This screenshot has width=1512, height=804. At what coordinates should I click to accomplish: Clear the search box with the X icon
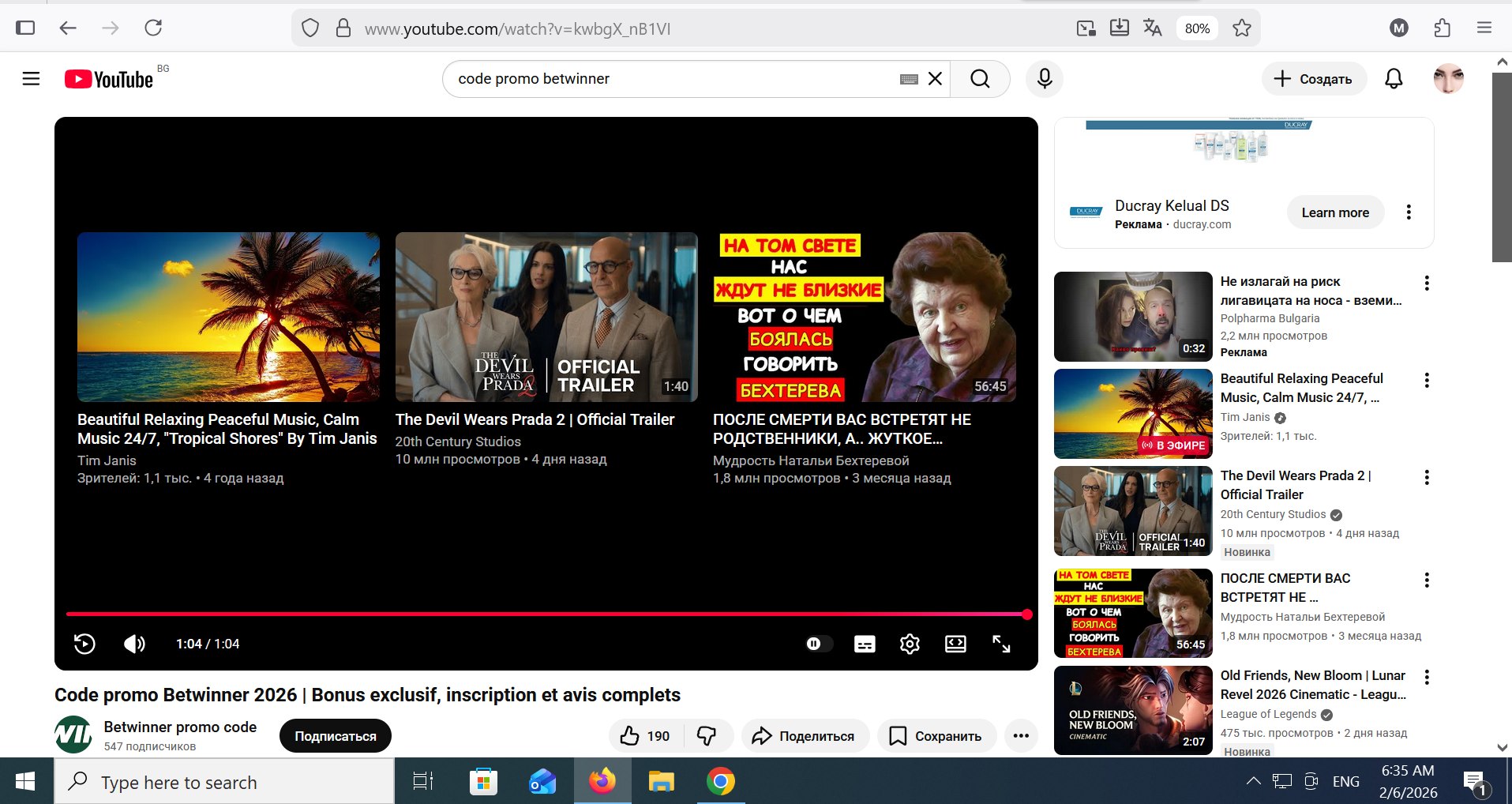(935, 79)
